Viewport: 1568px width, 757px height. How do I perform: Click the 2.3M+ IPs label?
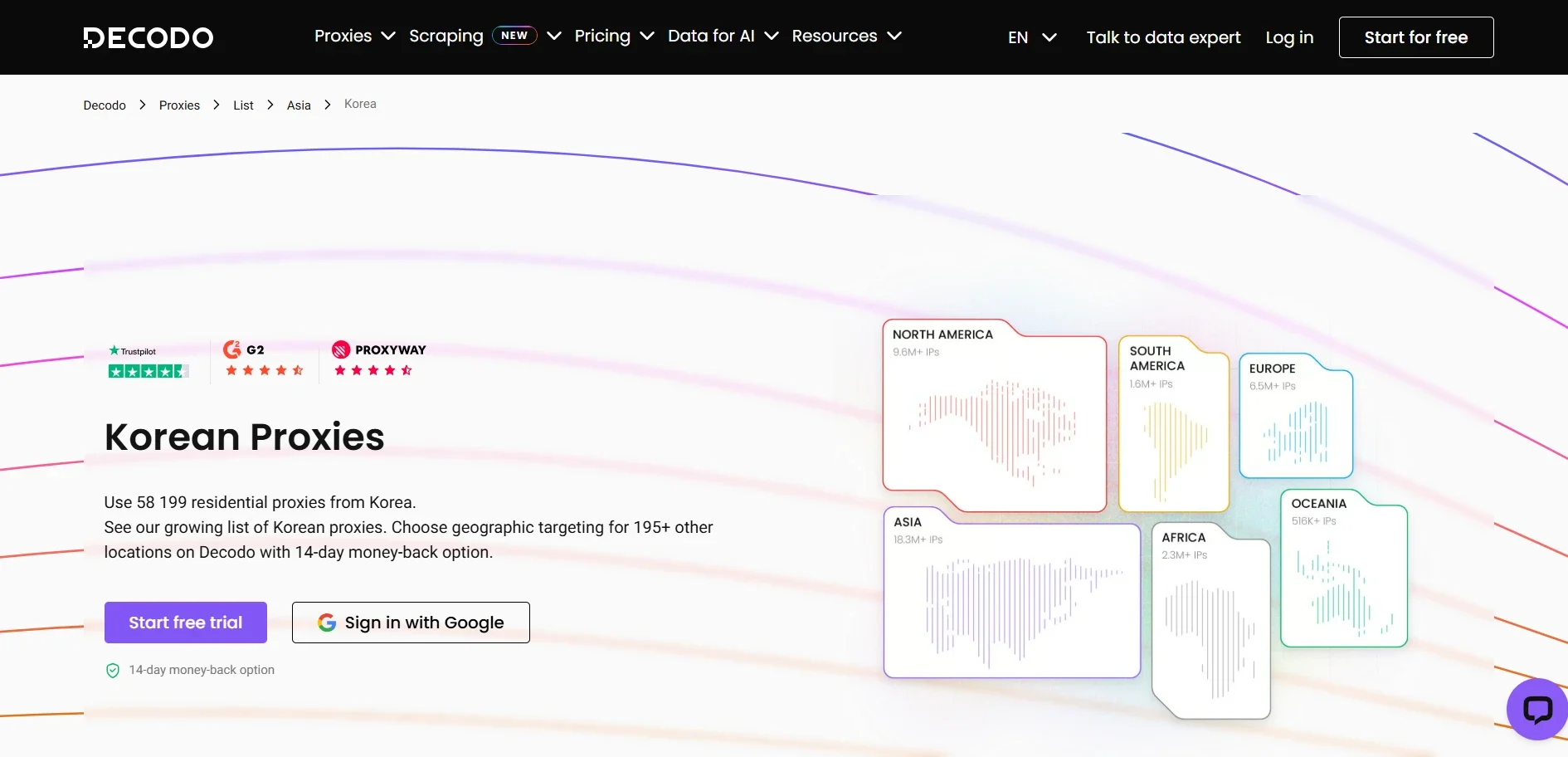point(1185,555)
